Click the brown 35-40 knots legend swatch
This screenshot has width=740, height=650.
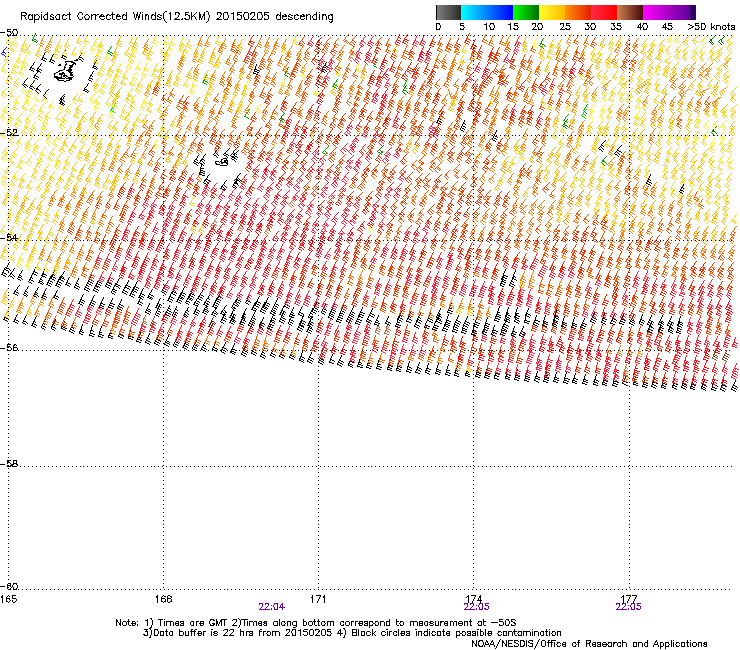(x=630, y=12)
